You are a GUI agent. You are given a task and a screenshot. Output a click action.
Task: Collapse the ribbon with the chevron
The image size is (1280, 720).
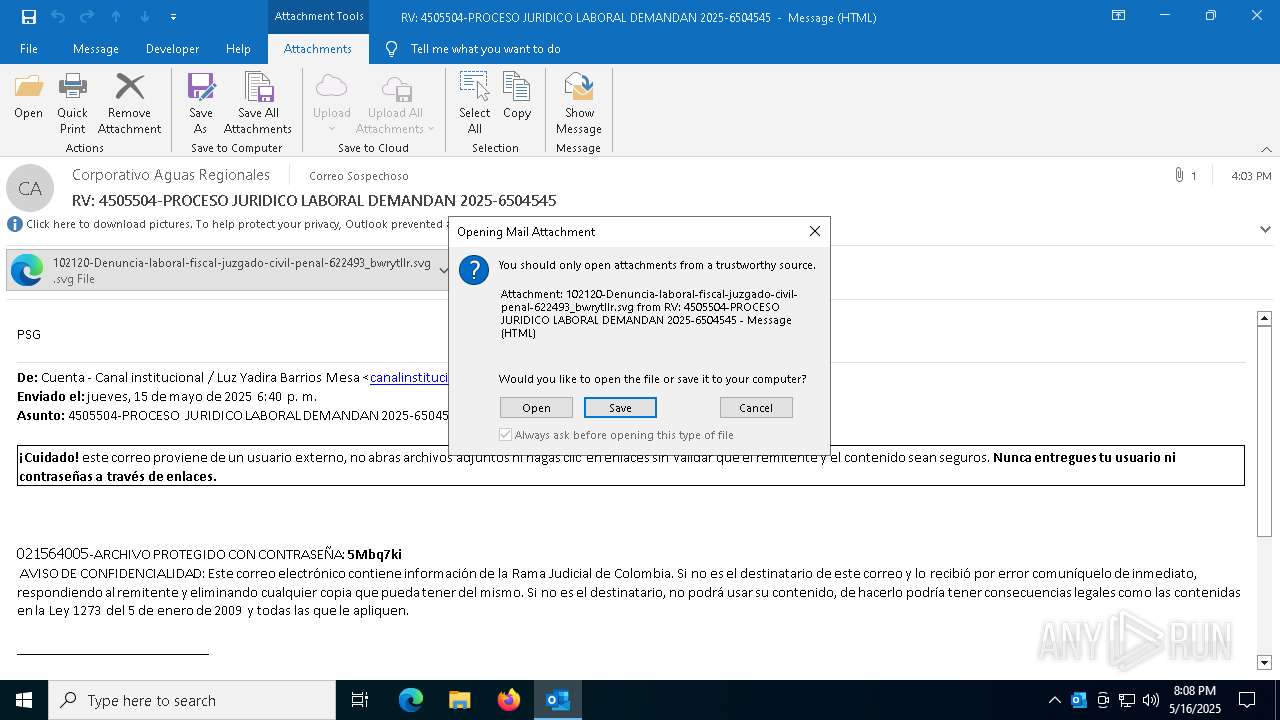[x=1266, y=149]
